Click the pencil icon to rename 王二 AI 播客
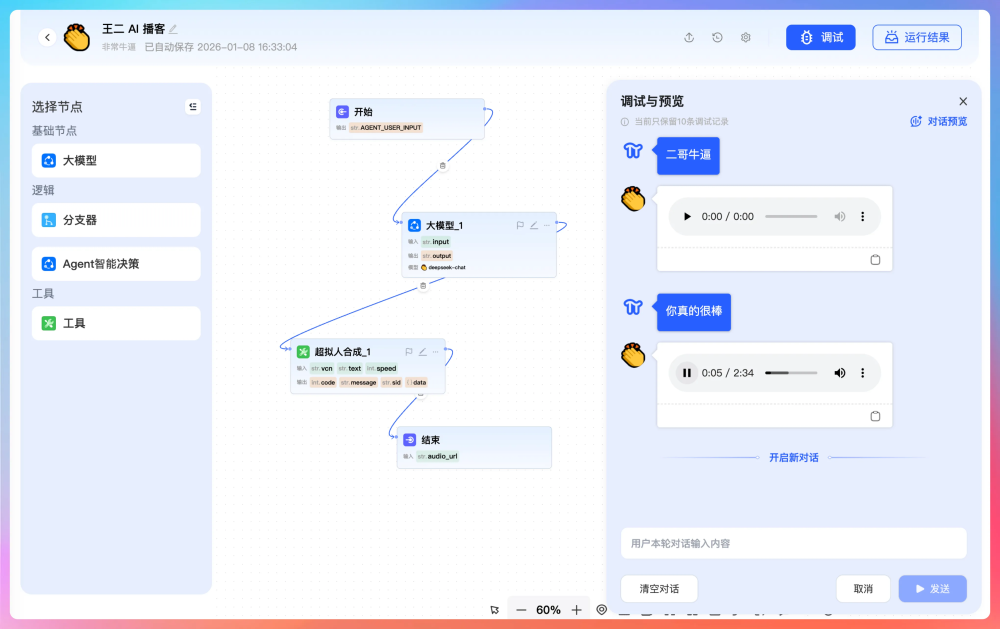Viewport: 1000px width, 629px height. click(173, 29)
